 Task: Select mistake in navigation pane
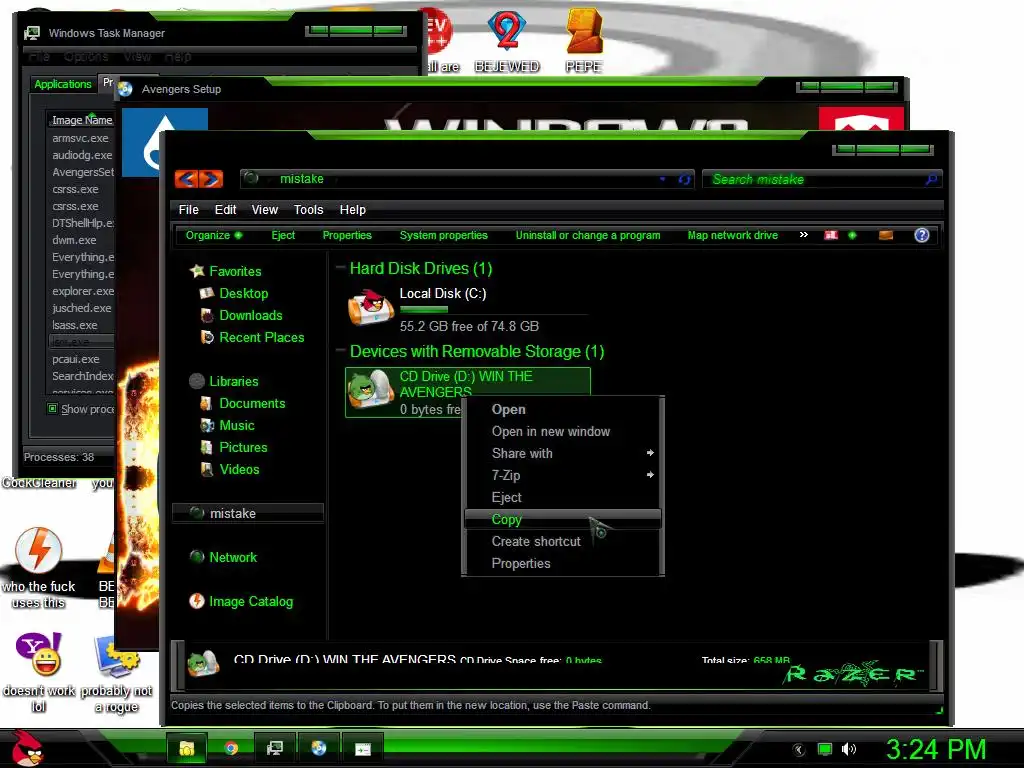click(248, 513)
